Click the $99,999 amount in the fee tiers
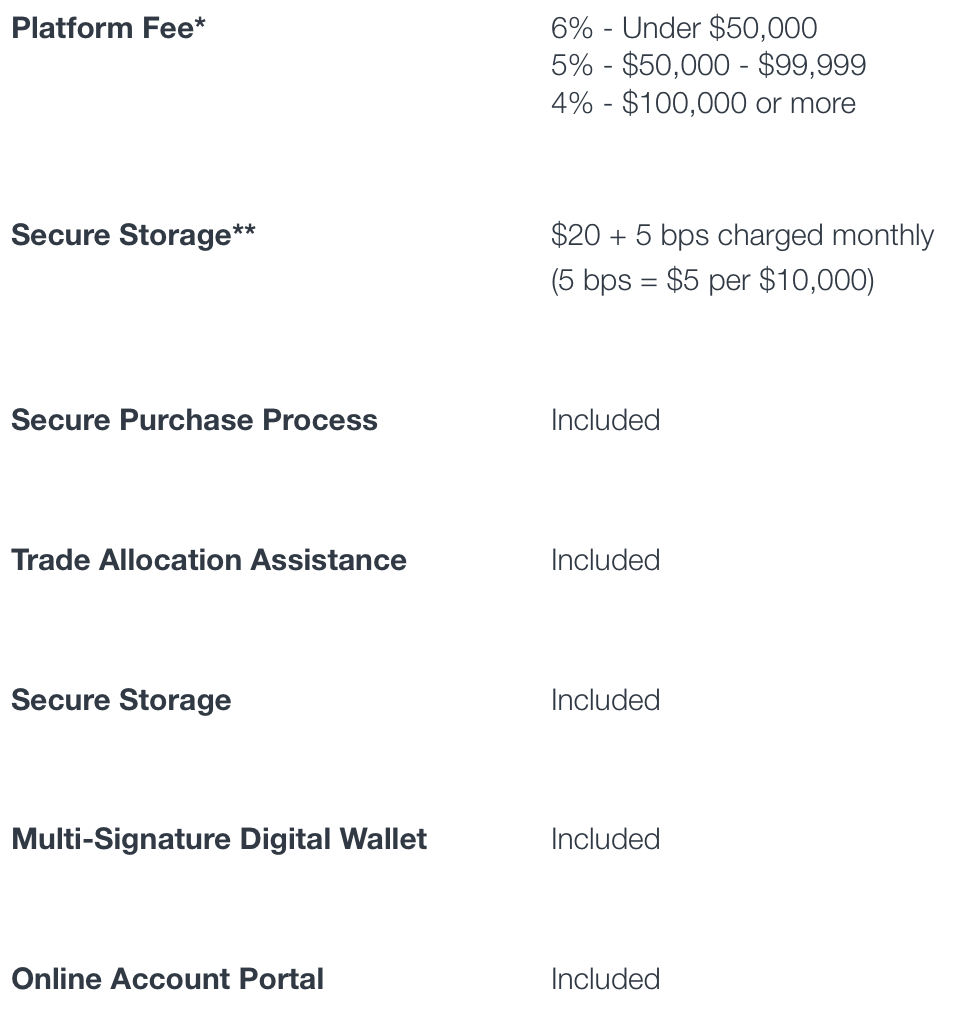The height and width of the screenshot is (1016, 956). (812, 65)
